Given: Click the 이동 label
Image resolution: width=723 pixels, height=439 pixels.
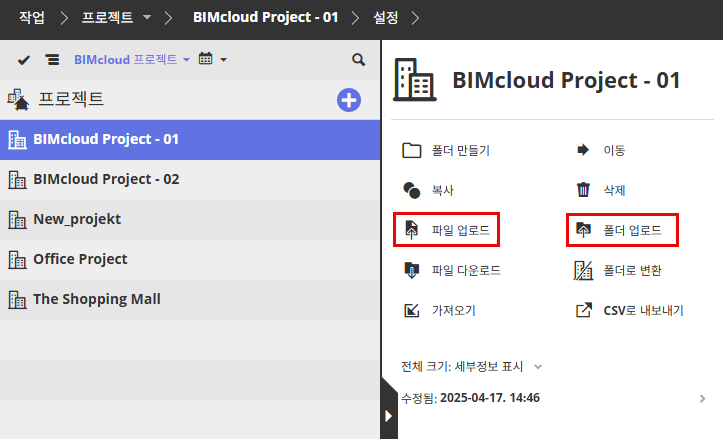Looking at the screenshot, I should (614, 150).
